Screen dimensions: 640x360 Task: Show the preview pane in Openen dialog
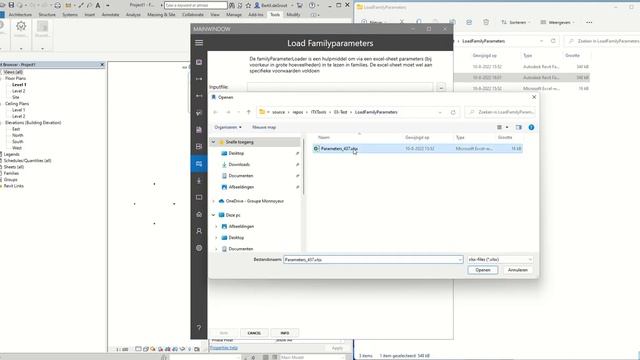[518, 127]
